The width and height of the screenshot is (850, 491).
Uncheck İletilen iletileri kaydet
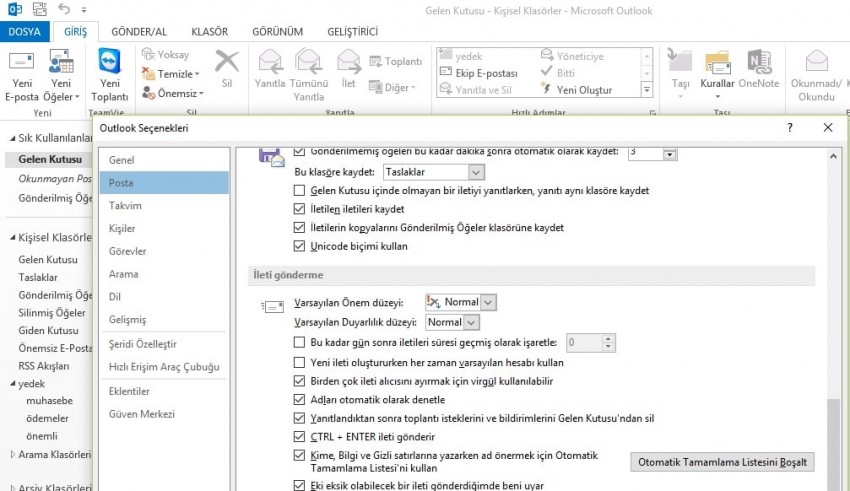point(299,209)
